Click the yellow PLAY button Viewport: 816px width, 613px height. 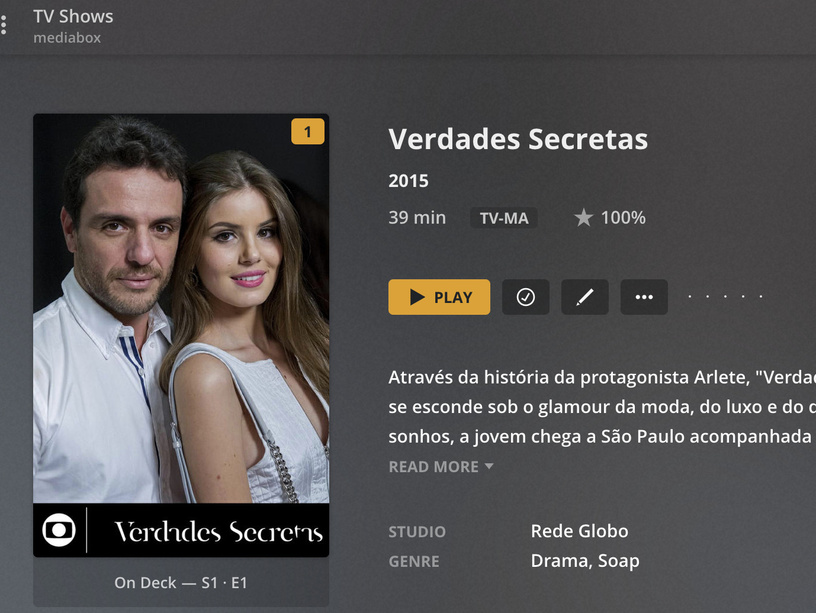[x=439, y=297]
